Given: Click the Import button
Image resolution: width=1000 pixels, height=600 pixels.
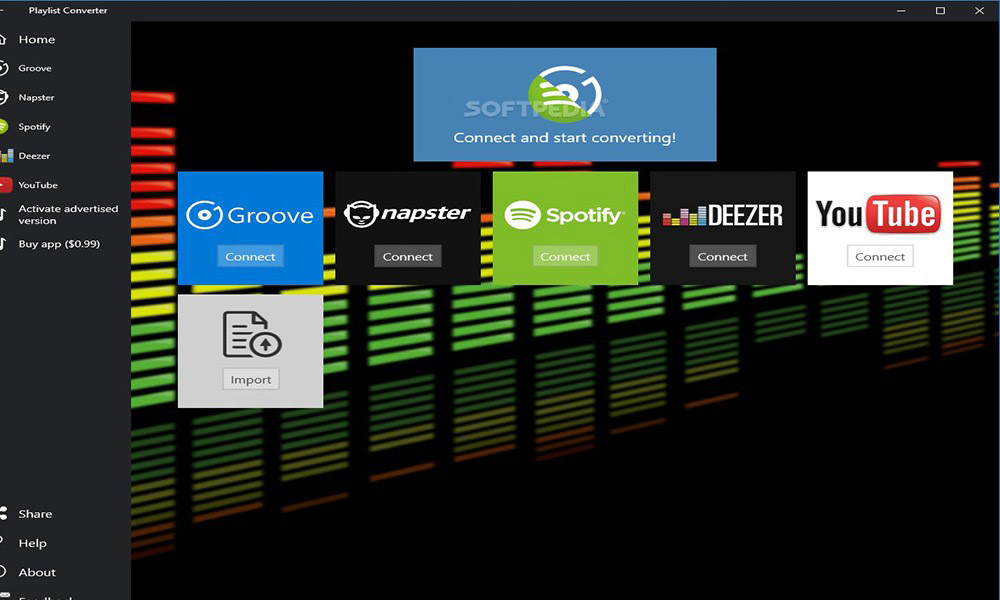Looking at the screenshot, I should (x=251, y=379).
